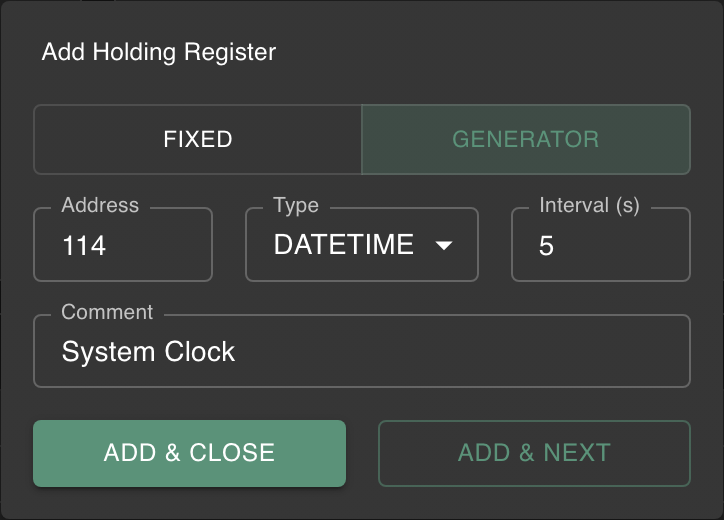Place cursor in System Clock text
Screen dimensions: 724x520
pyautogui.click(x=148, y=352)
